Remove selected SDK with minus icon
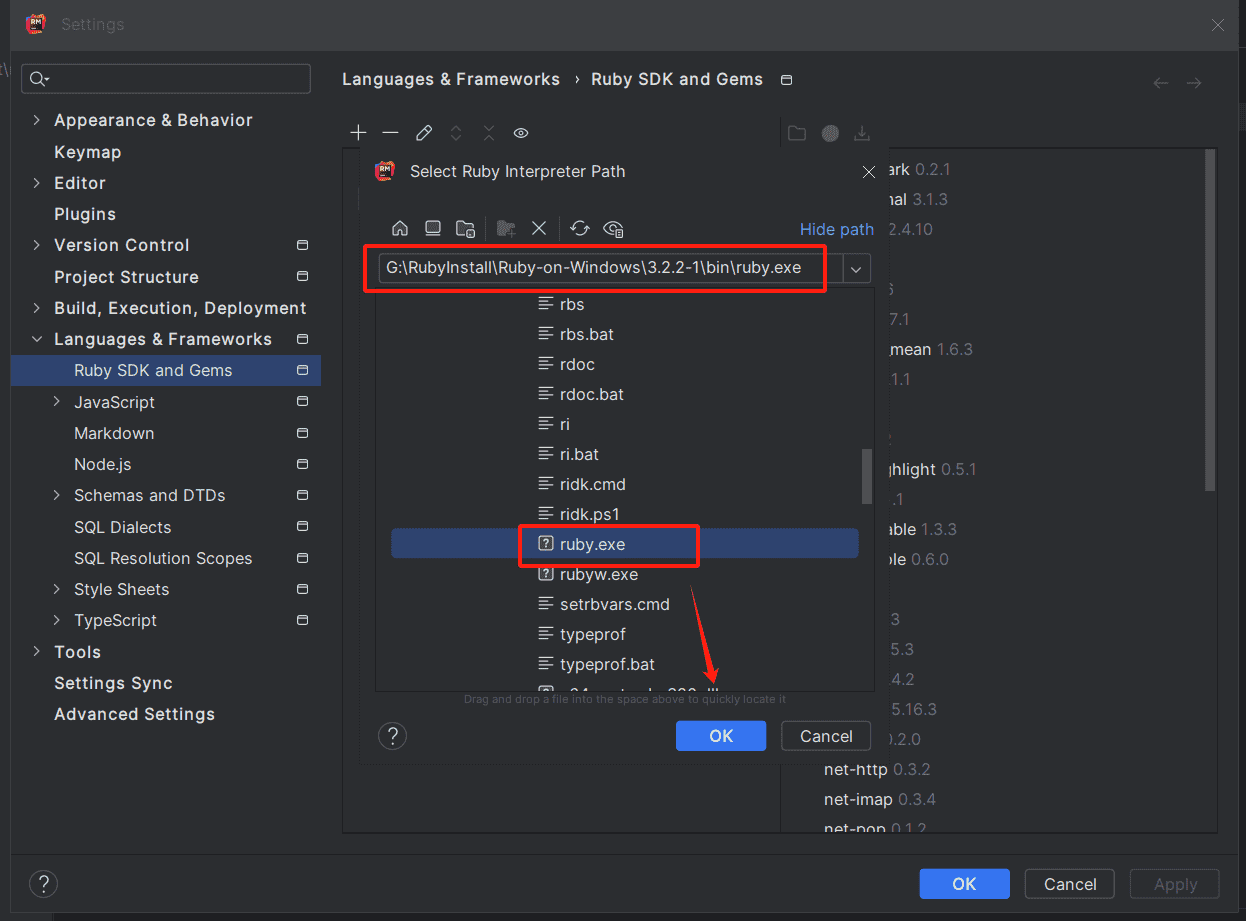This screenshot has width=1246, height=921. [x=391, y=132]
